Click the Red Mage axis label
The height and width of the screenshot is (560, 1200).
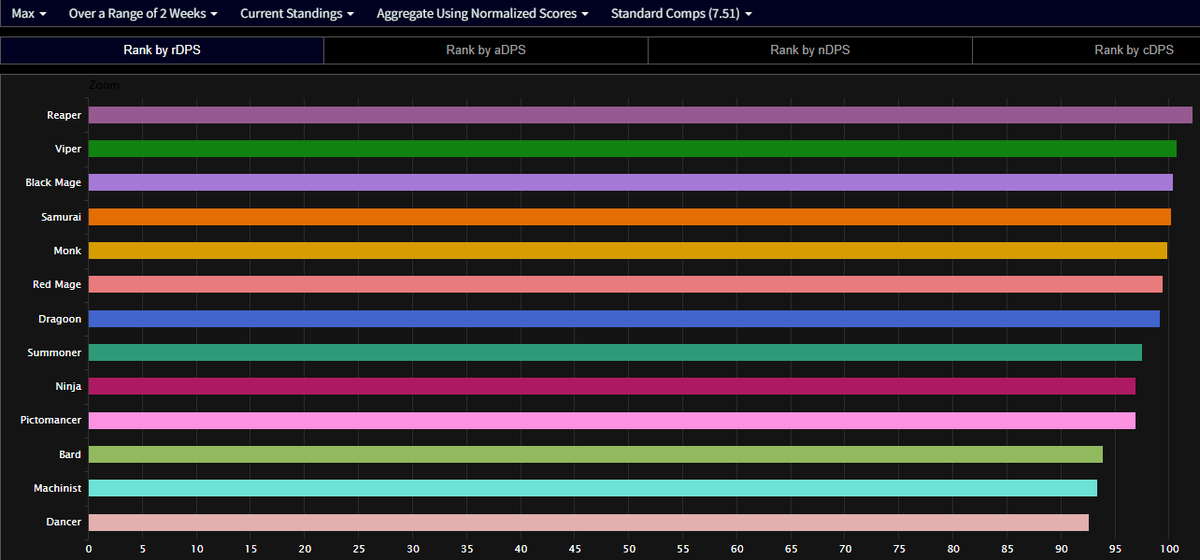(x=57, y=285)
